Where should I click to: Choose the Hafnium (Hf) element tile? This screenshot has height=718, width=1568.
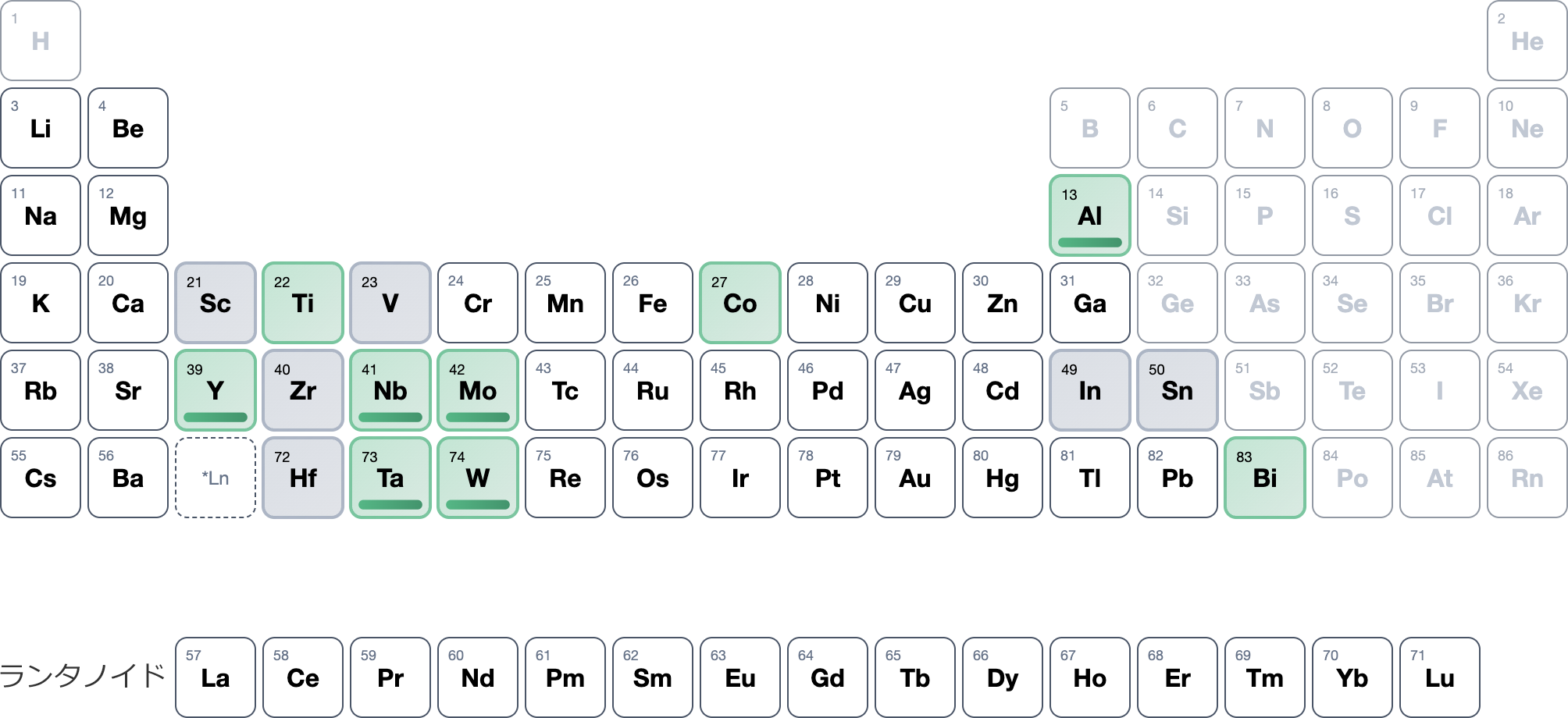[x=302, y=478]
